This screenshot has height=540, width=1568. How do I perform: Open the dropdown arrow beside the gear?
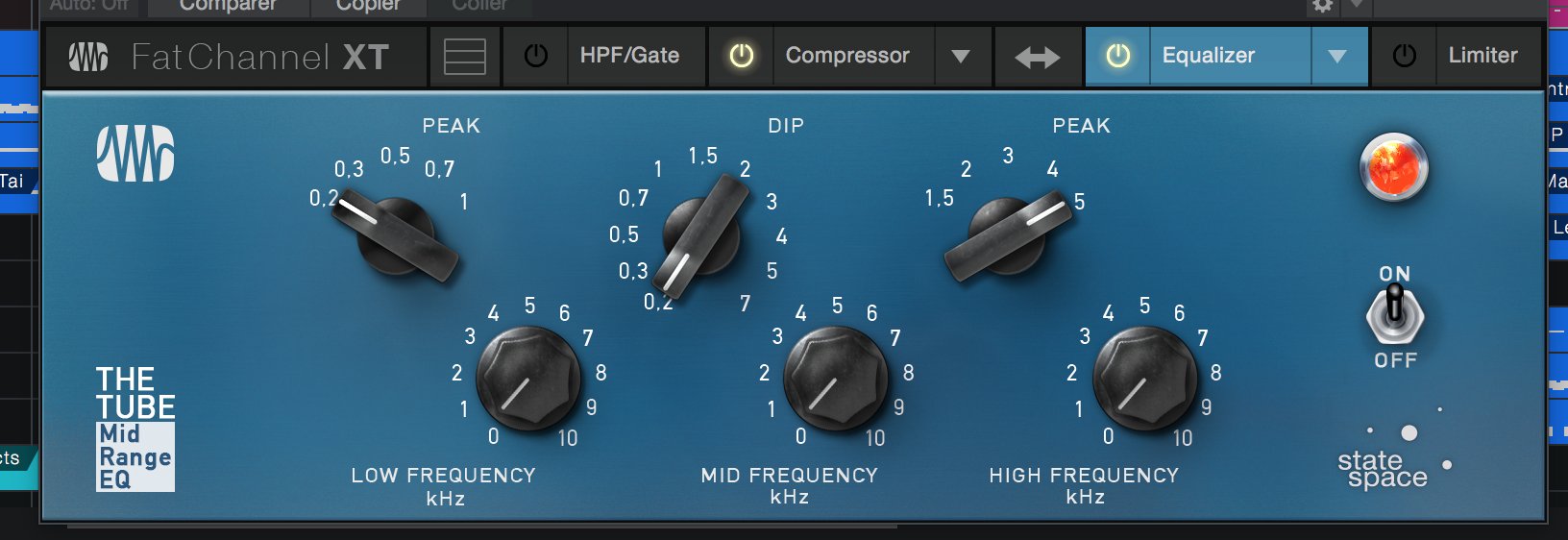[1356, 6]
